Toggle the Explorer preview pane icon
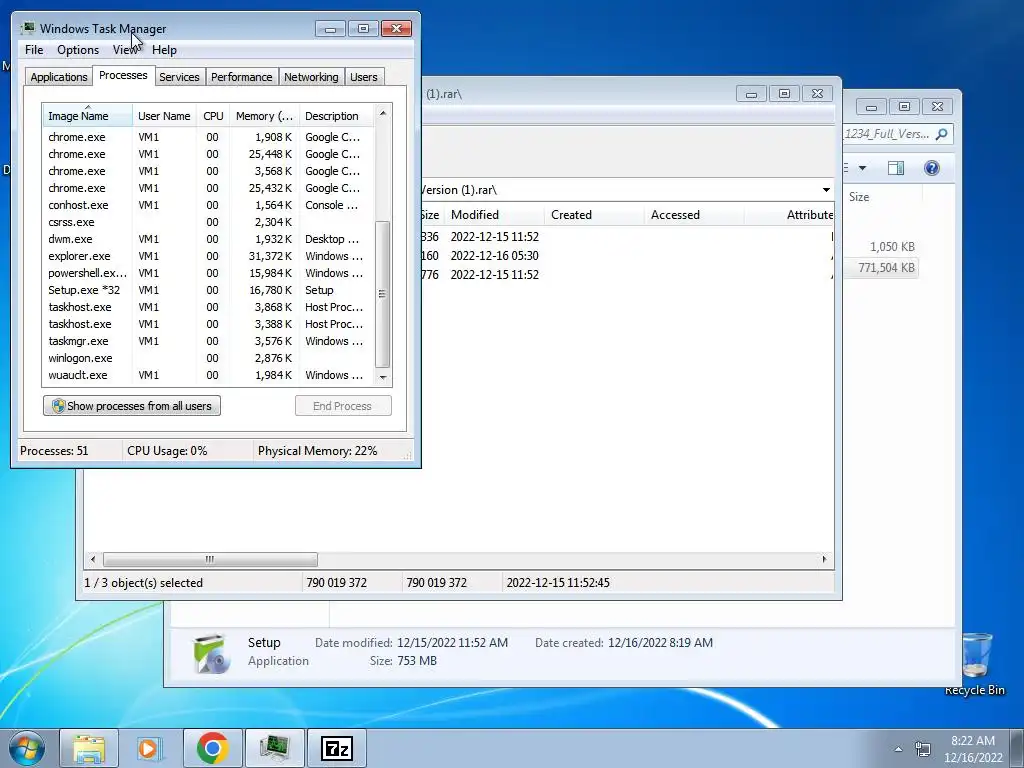The height and width of the screenshot is (768, 1024). (x=896, y=168)
